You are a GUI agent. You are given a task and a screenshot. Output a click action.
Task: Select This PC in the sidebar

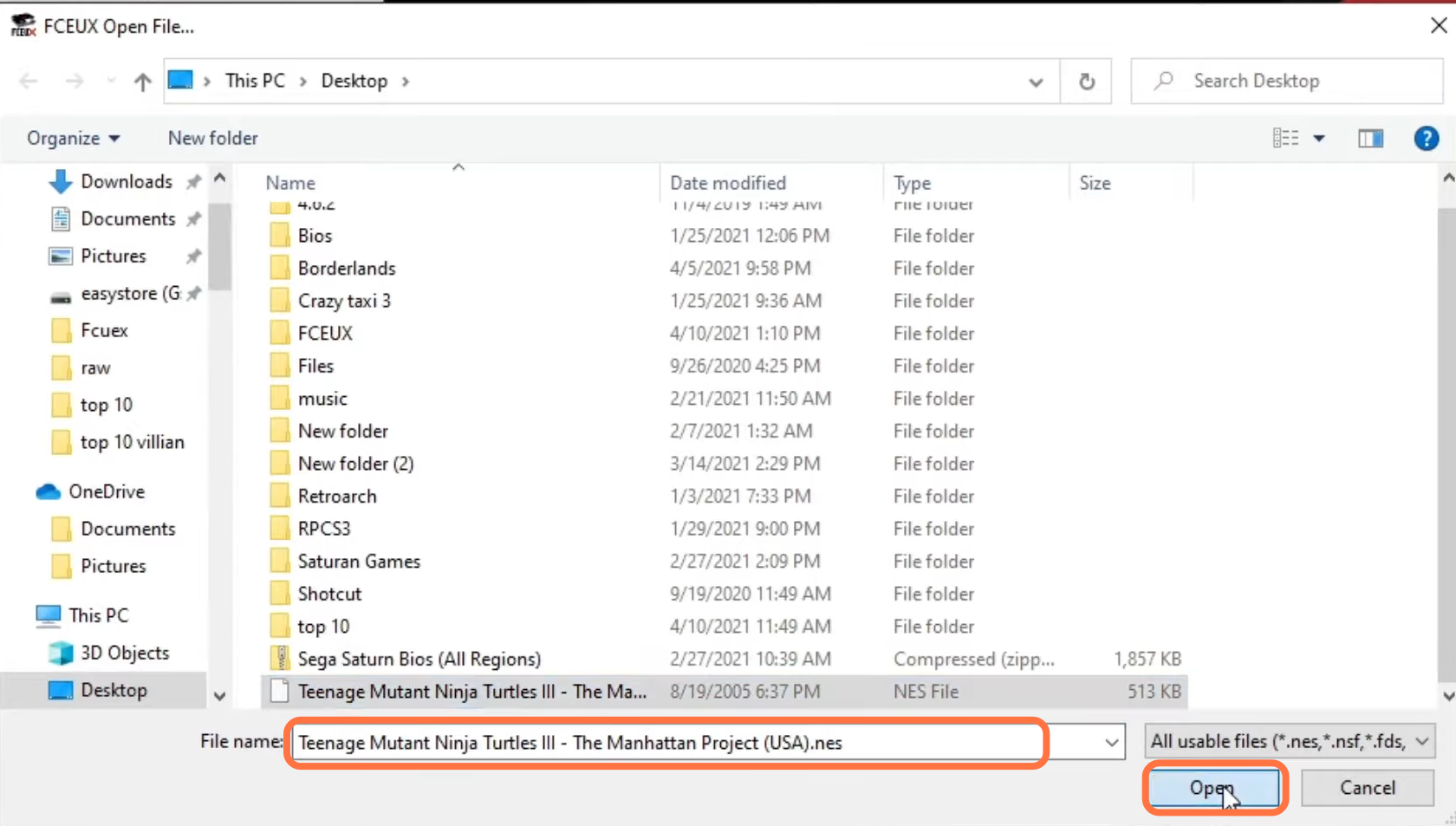(x=98, y=615)
